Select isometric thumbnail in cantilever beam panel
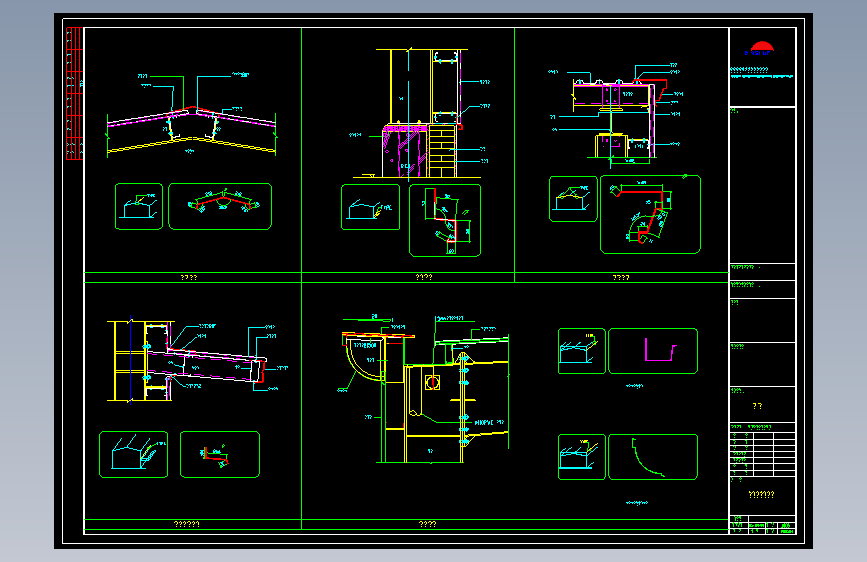 coord(133,454)
